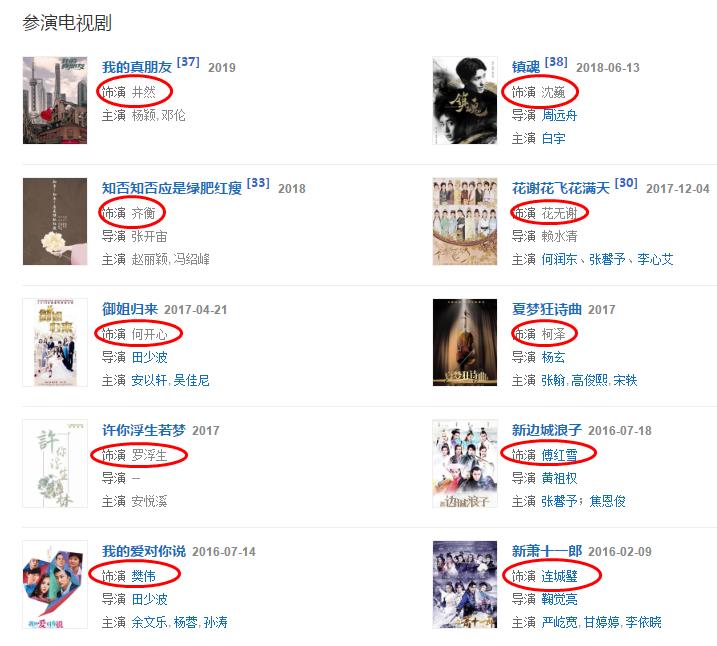This screenshot has height=646, width=717.
Task: Open the 夏梦狂诗曲 violin poster
Action: pyautogui.click(x=465, y=342)
